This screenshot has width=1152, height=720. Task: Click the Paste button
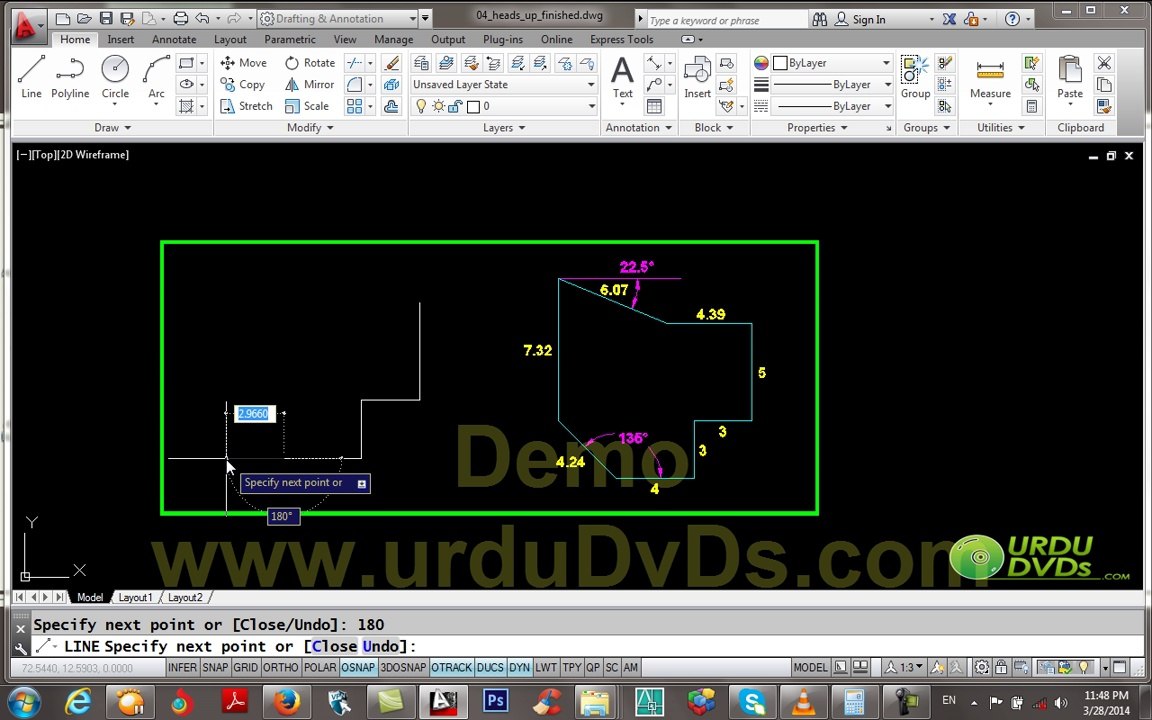[x=1070, y=77]
